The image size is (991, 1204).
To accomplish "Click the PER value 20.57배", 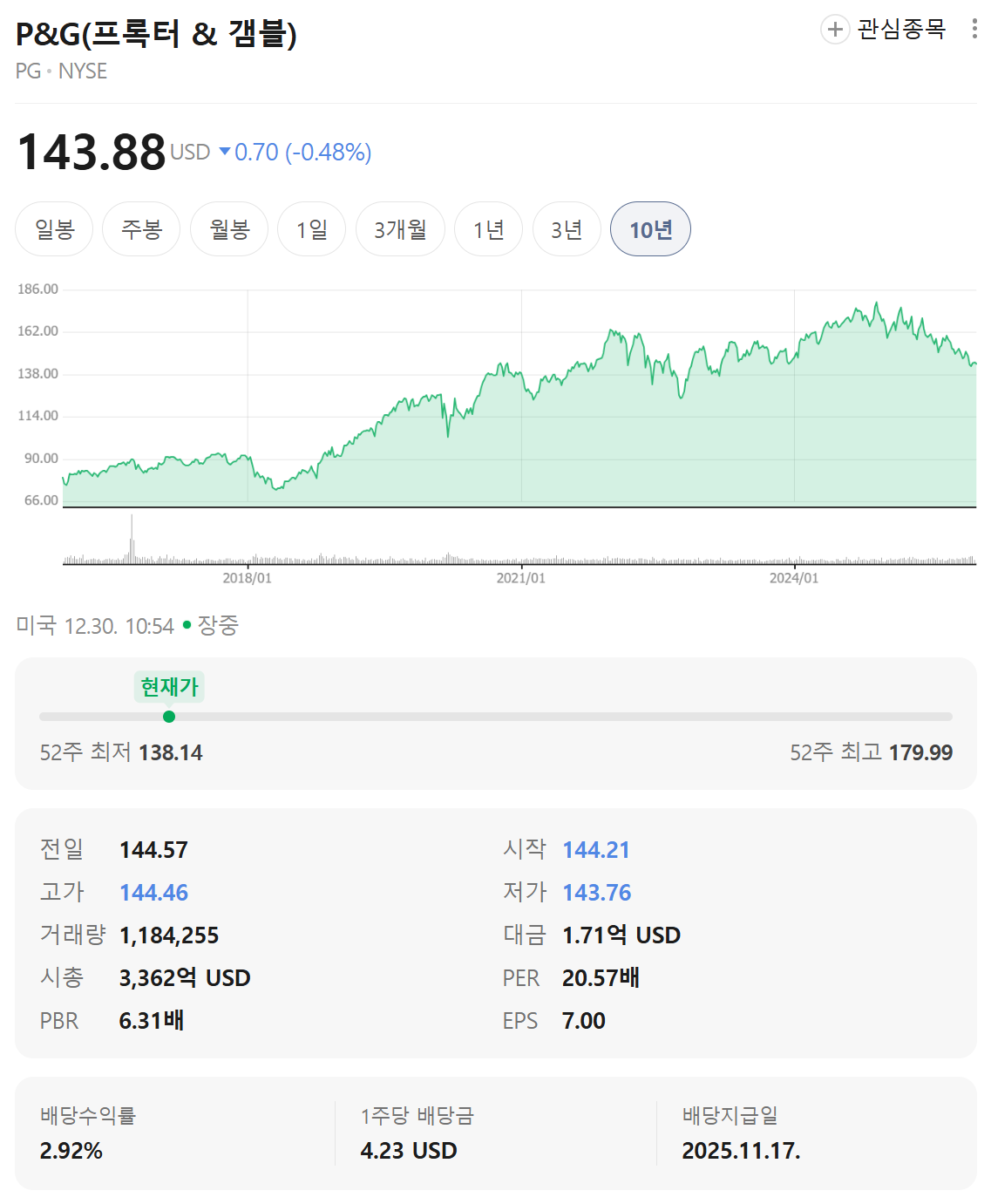I will tap(601, 978).
